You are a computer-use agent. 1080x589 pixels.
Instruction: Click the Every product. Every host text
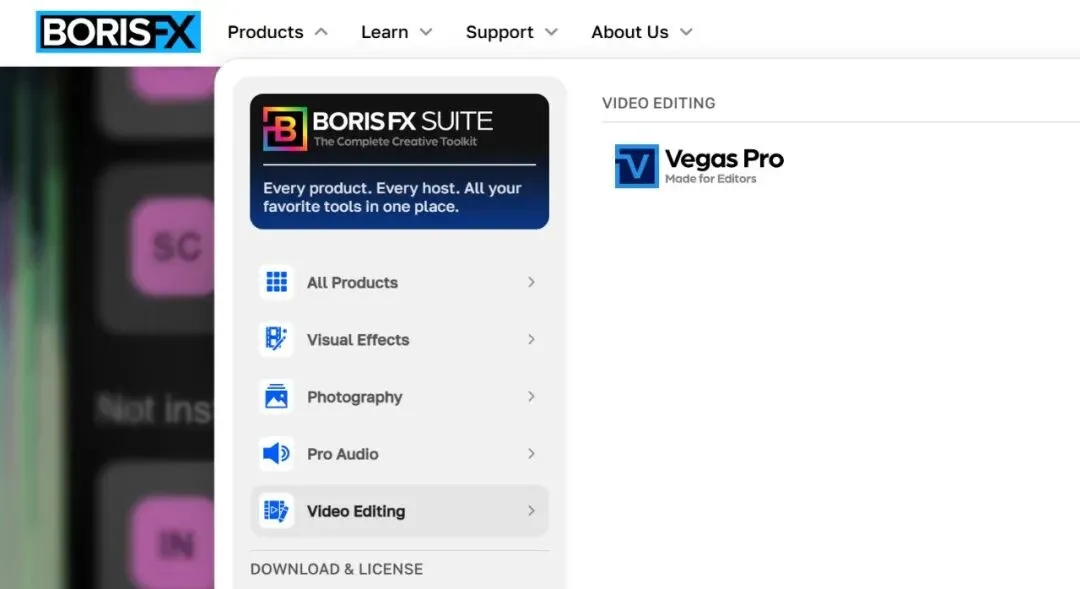point(392,197)
